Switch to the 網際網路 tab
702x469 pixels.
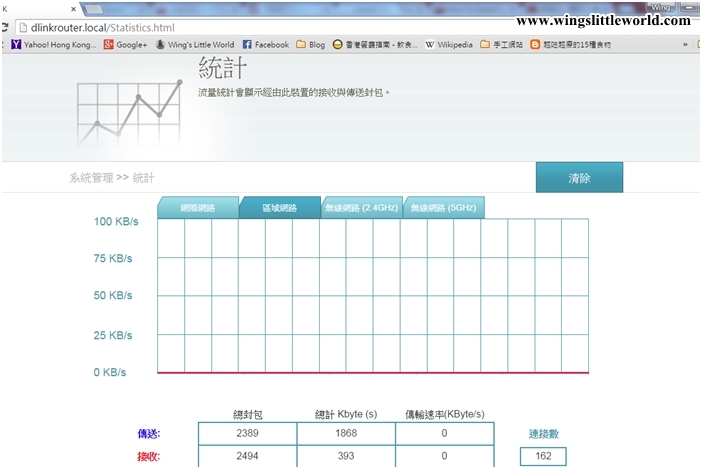coord(196,208)
